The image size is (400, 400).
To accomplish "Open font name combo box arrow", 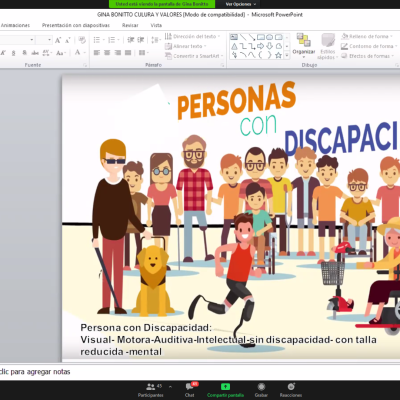I will coord(32,40).
